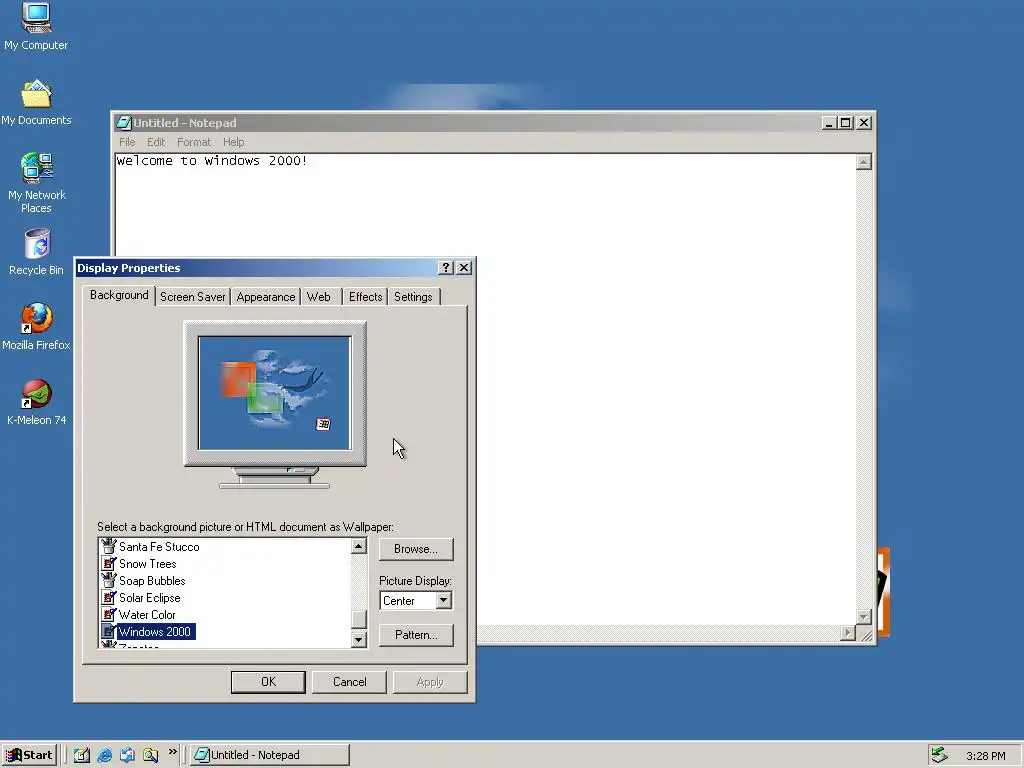Click wallpaper list scroll up arrow
1024x768 pixels.
[359, 546]
